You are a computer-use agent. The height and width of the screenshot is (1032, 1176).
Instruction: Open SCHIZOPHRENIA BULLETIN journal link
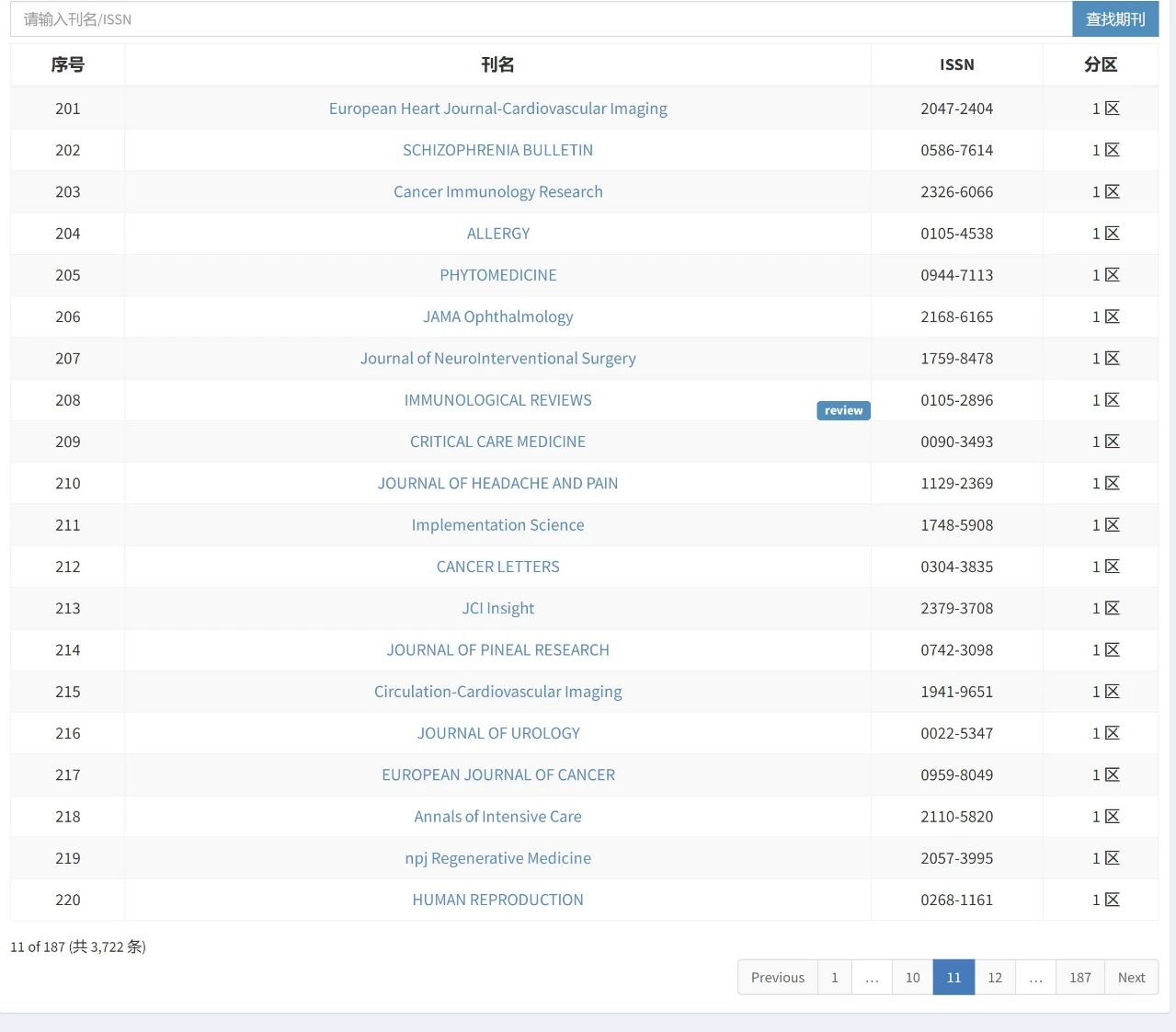click(497, 150)
